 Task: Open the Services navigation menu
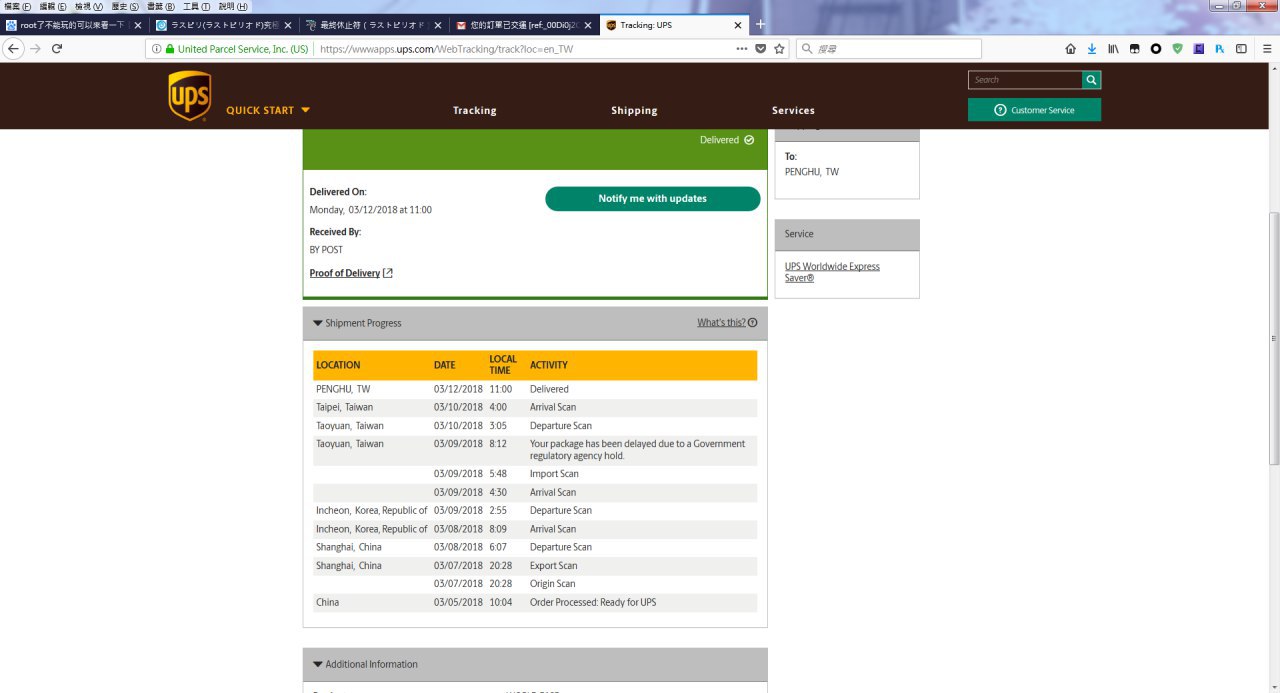point(793,110)
